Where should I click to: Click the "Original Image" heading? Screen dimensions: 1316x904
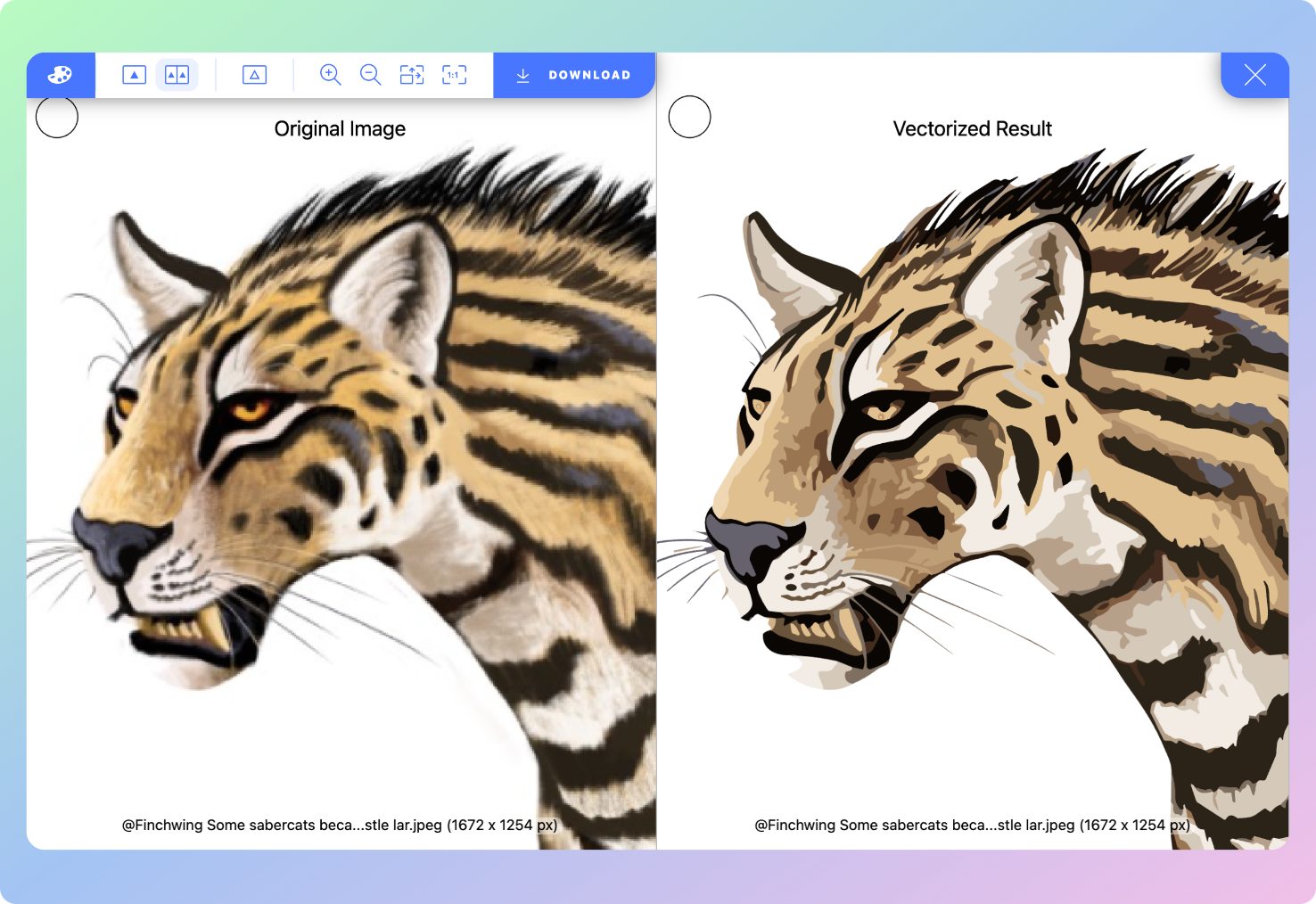point(340,129)
